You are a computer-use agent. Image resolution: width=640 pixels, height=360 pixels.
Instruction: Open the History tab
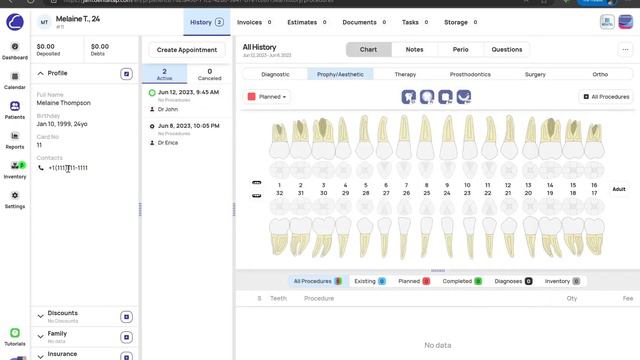(x=207, y=22)
